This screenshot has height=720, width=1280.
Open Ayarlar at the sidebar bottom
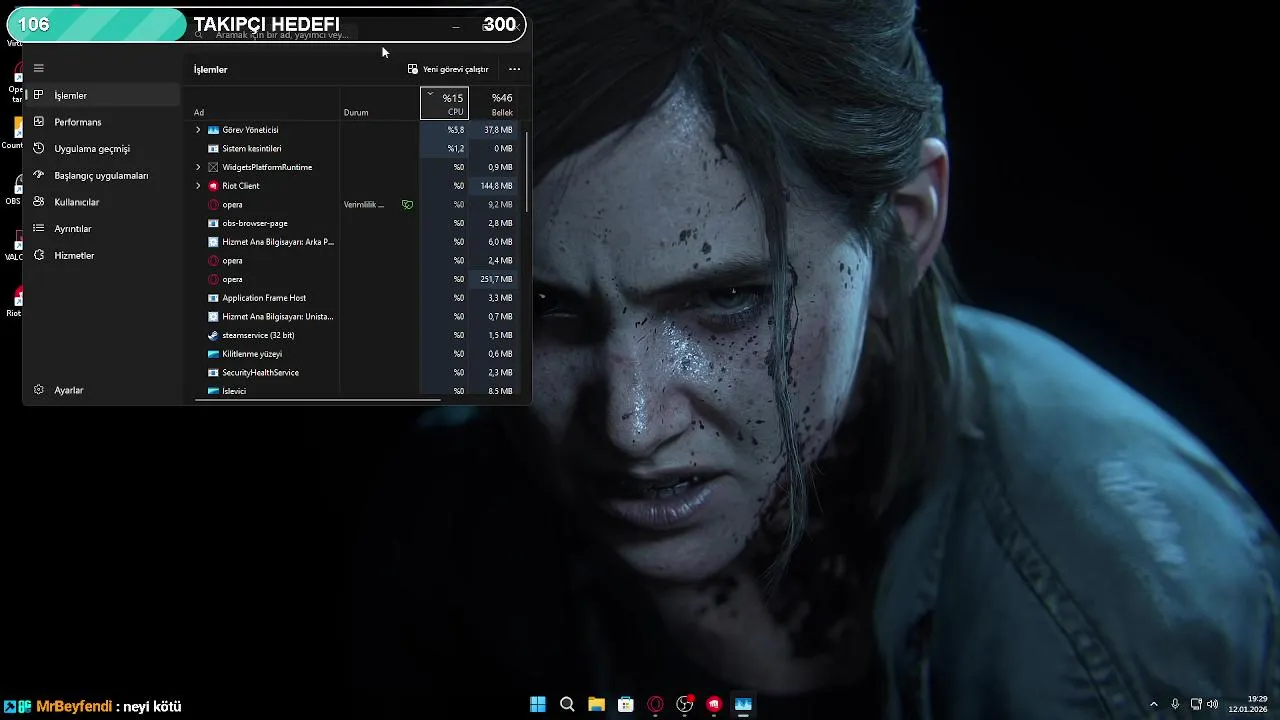pyautogui.click(x=103, y=390)
